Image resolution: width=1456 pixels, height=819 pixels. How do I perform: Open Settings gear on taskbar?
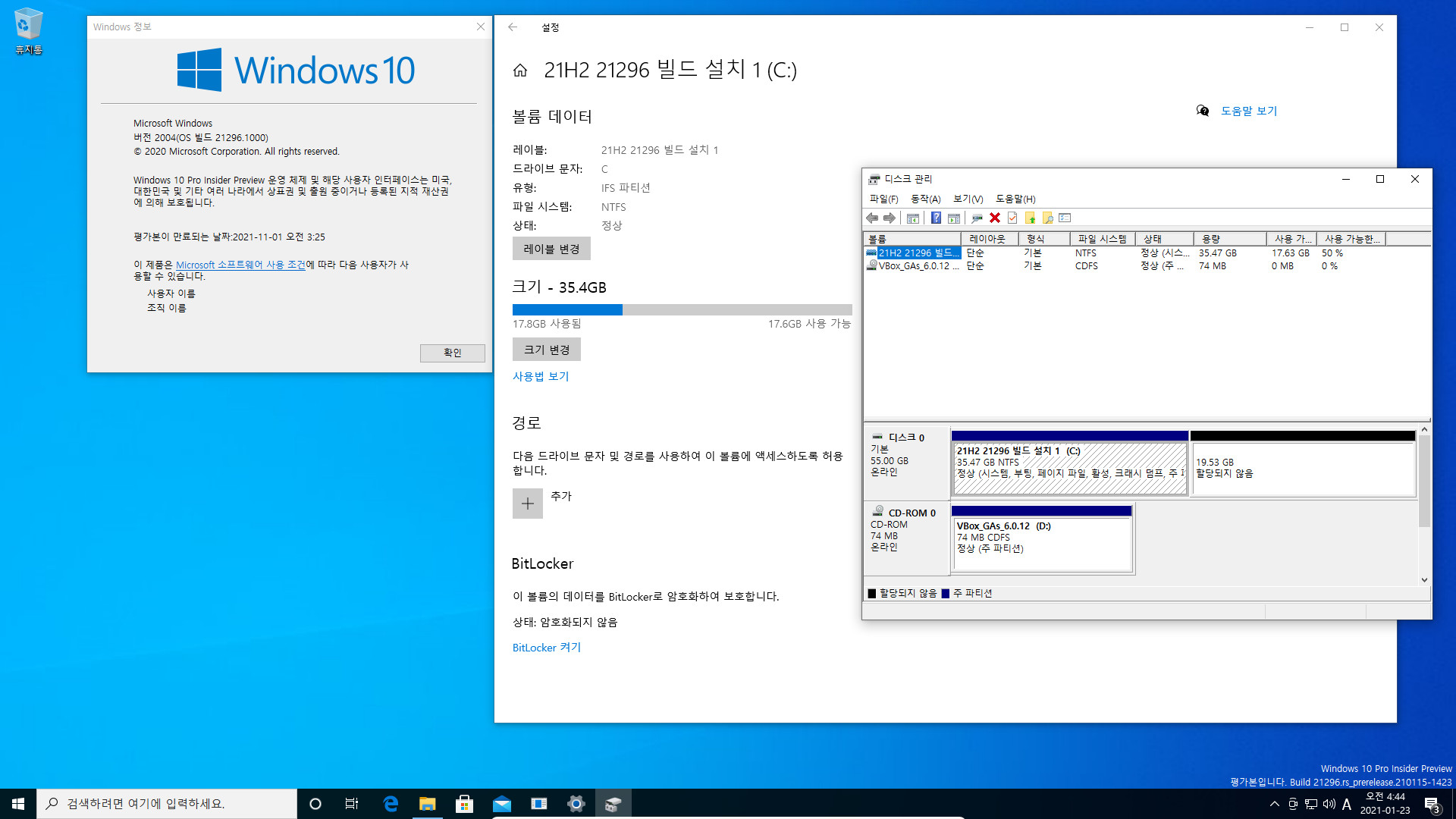pos(576,804)
